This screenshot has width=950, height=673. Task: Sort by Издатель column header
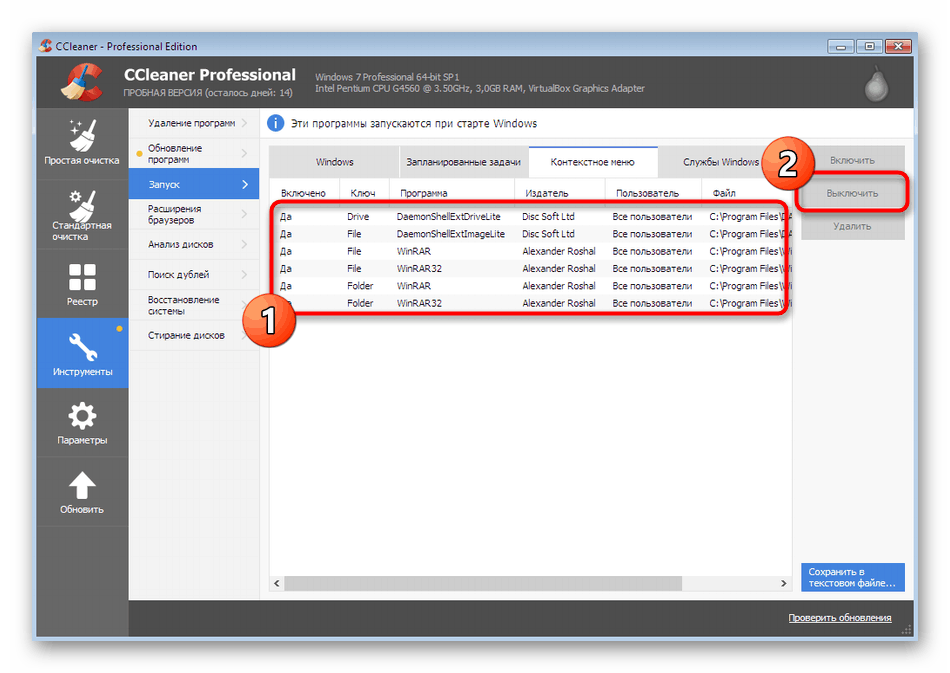click(x=559, y=193)
